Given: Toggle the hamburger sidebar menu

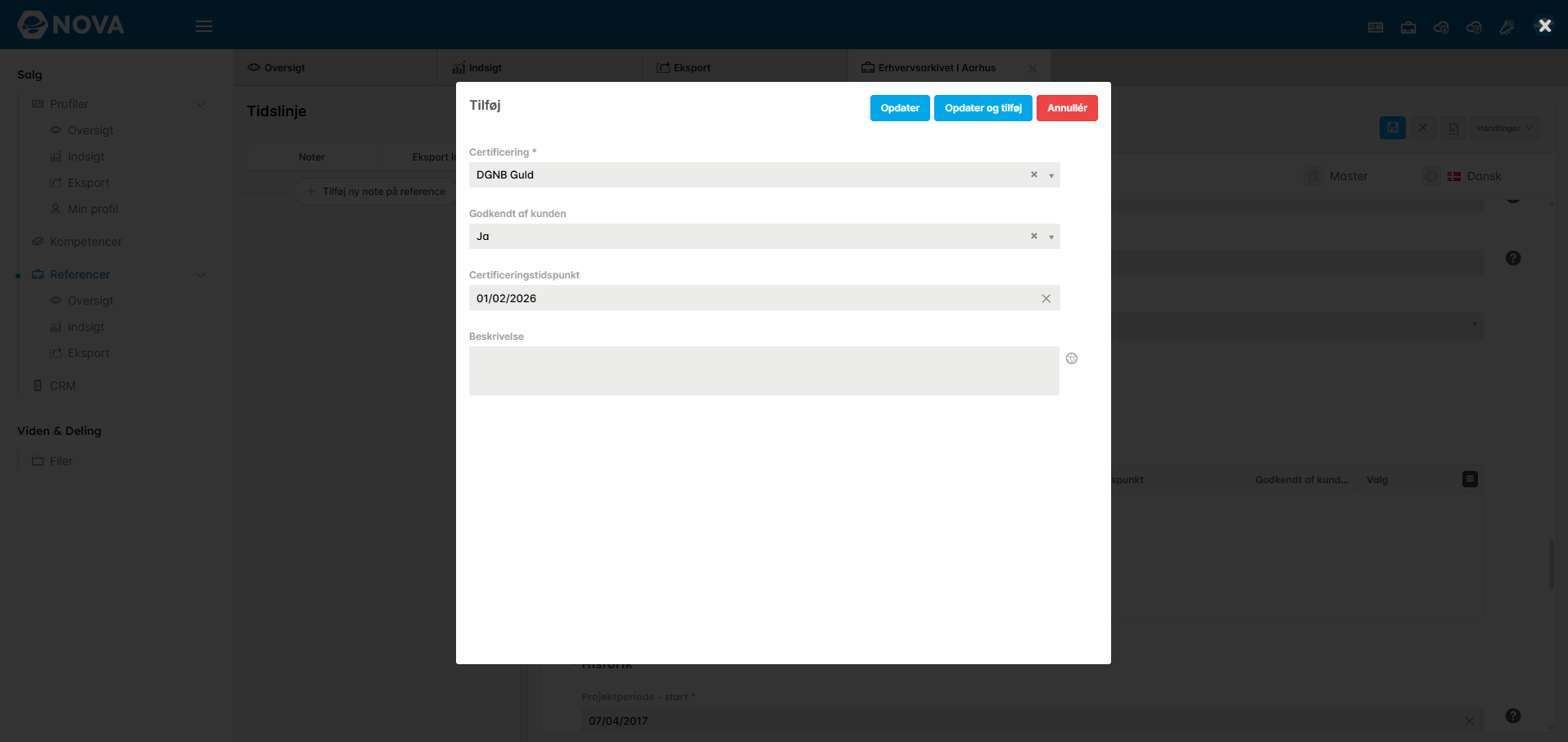Looking at the screenshot, I should coord(204,26).
